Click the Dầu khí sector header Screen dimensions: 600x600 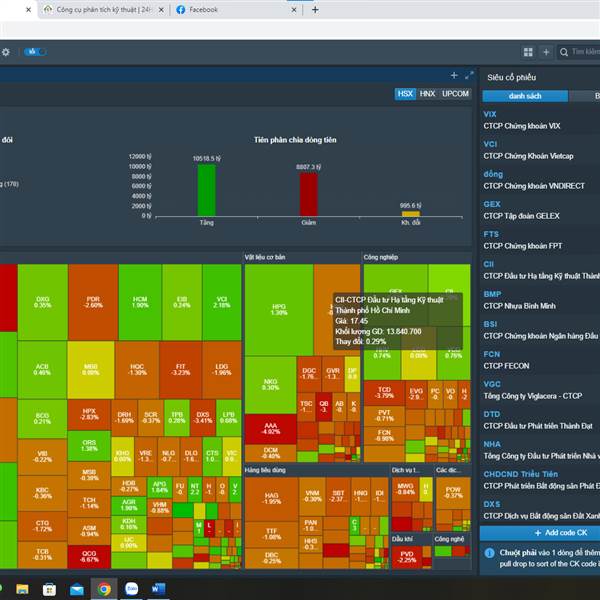coord(402,539)
